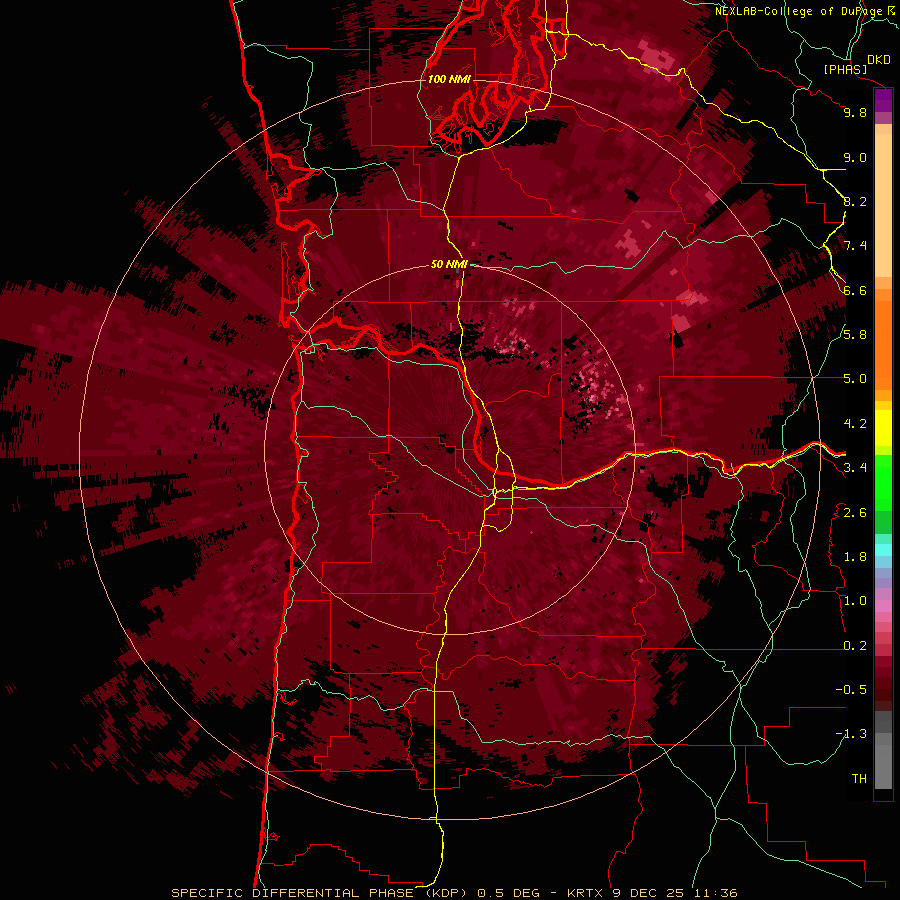The height and width of the screenshot is (900, 900).
Task: Click the 5.0 scale value
Action: (x=855, y=379)
